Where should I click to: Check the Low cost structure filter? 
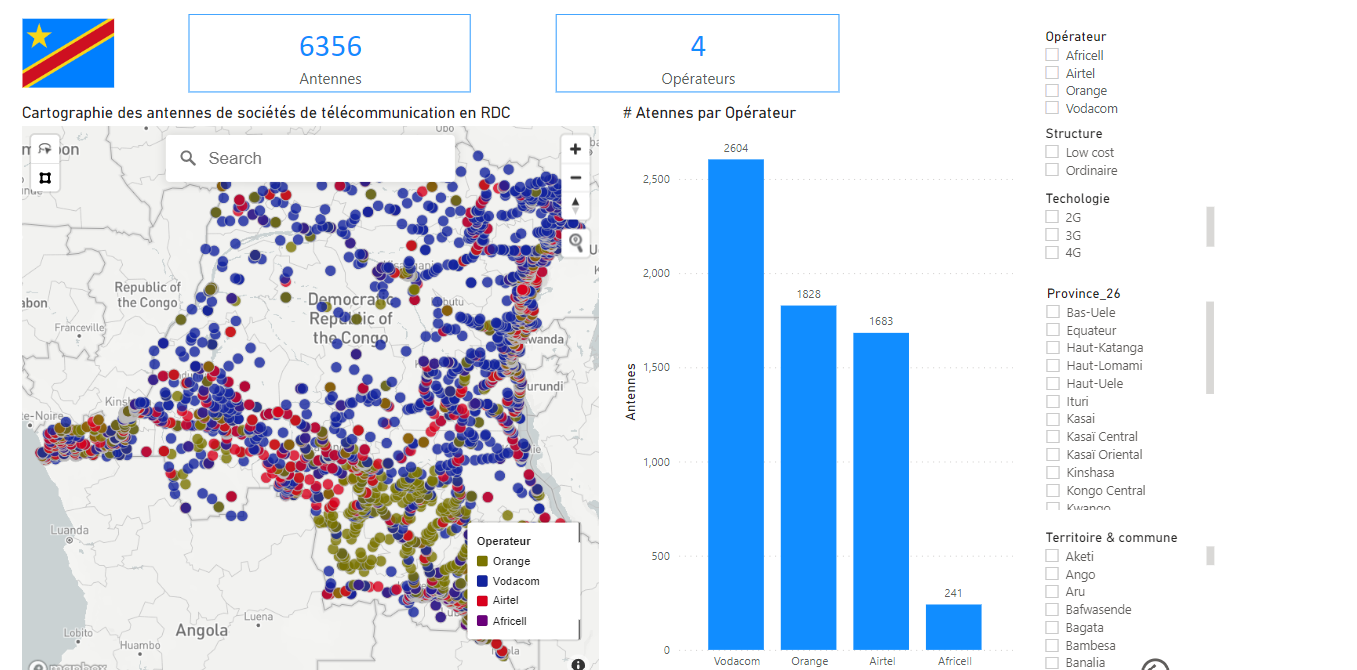[x=1052, y=152]
